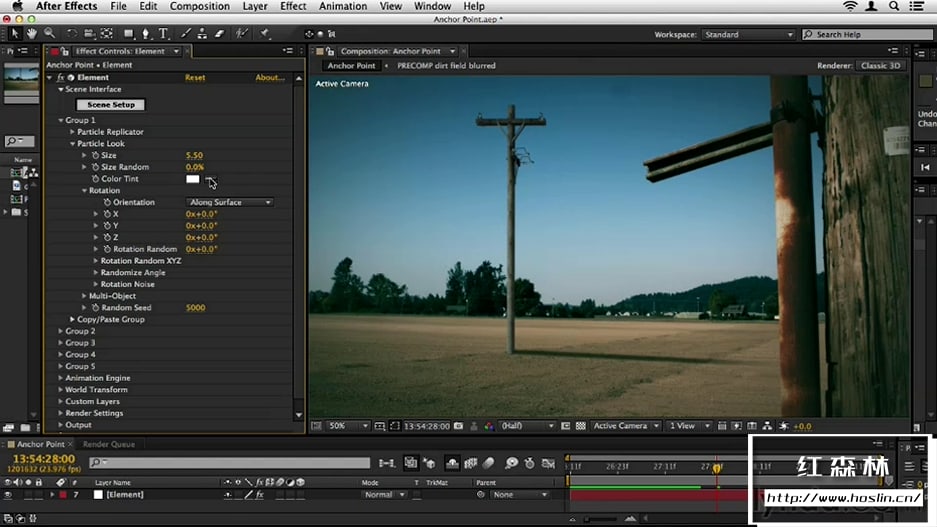Click the Size value 5.50

194,155
